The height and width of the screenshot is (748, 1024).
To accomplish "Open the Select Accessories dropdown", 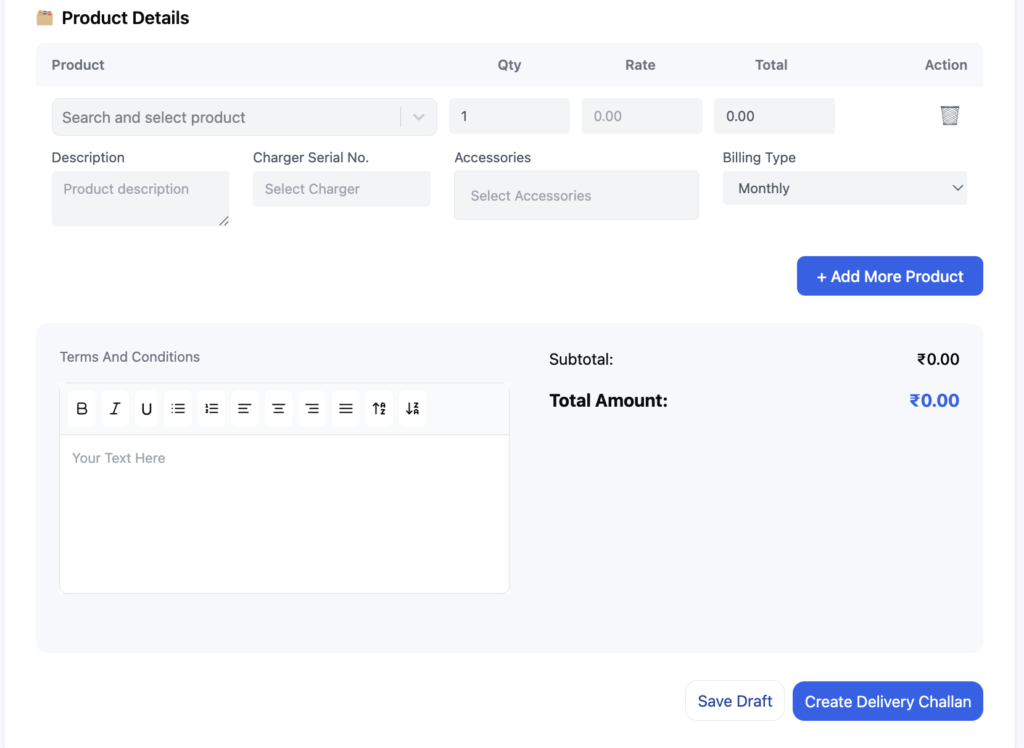I will click(576, 195).
